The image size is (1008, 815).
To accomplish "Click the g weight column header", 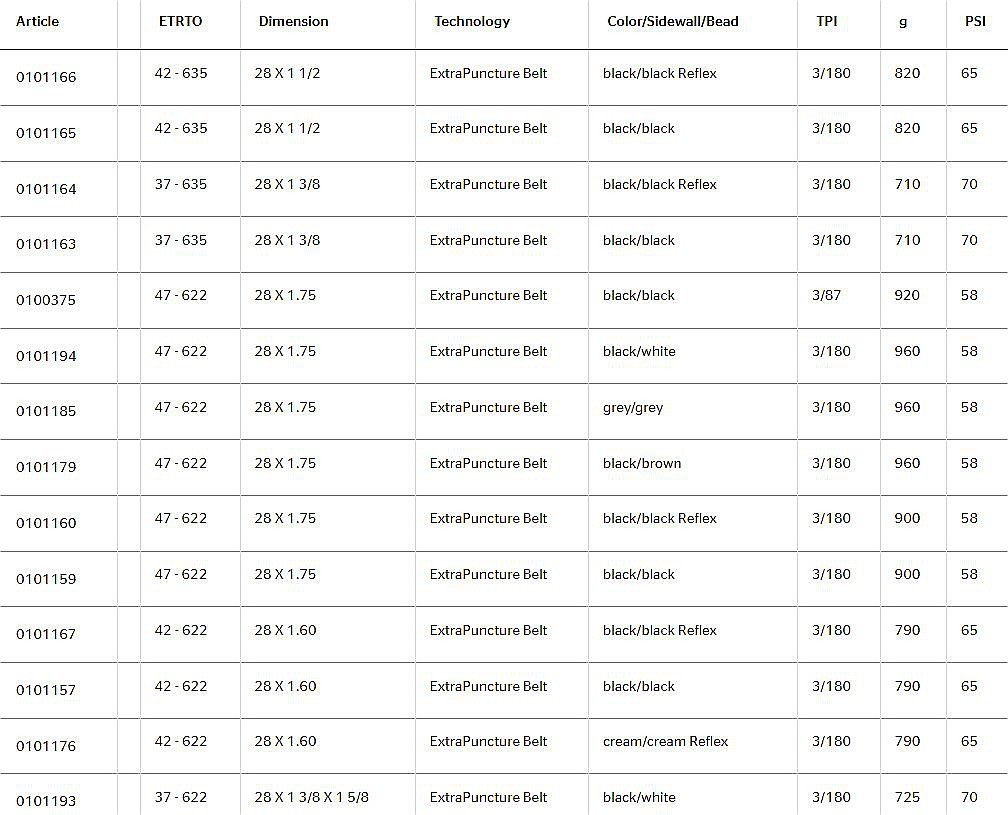I will [x=903, y=22].
